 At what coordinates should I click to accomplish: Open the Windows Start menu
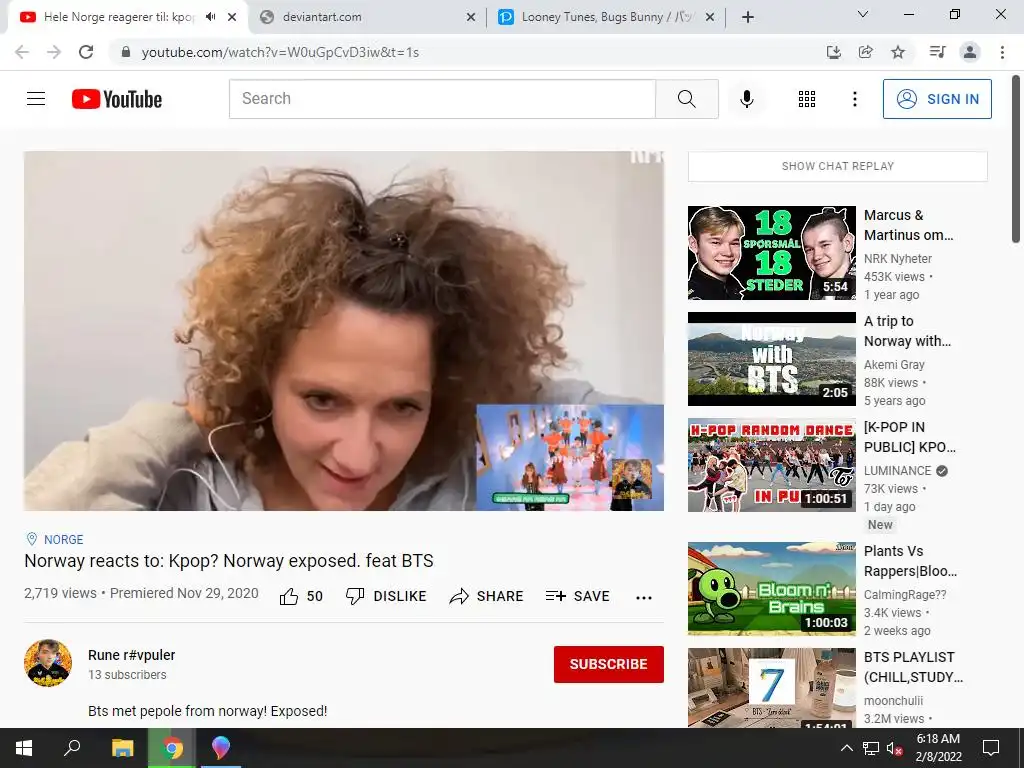(24, 748)
